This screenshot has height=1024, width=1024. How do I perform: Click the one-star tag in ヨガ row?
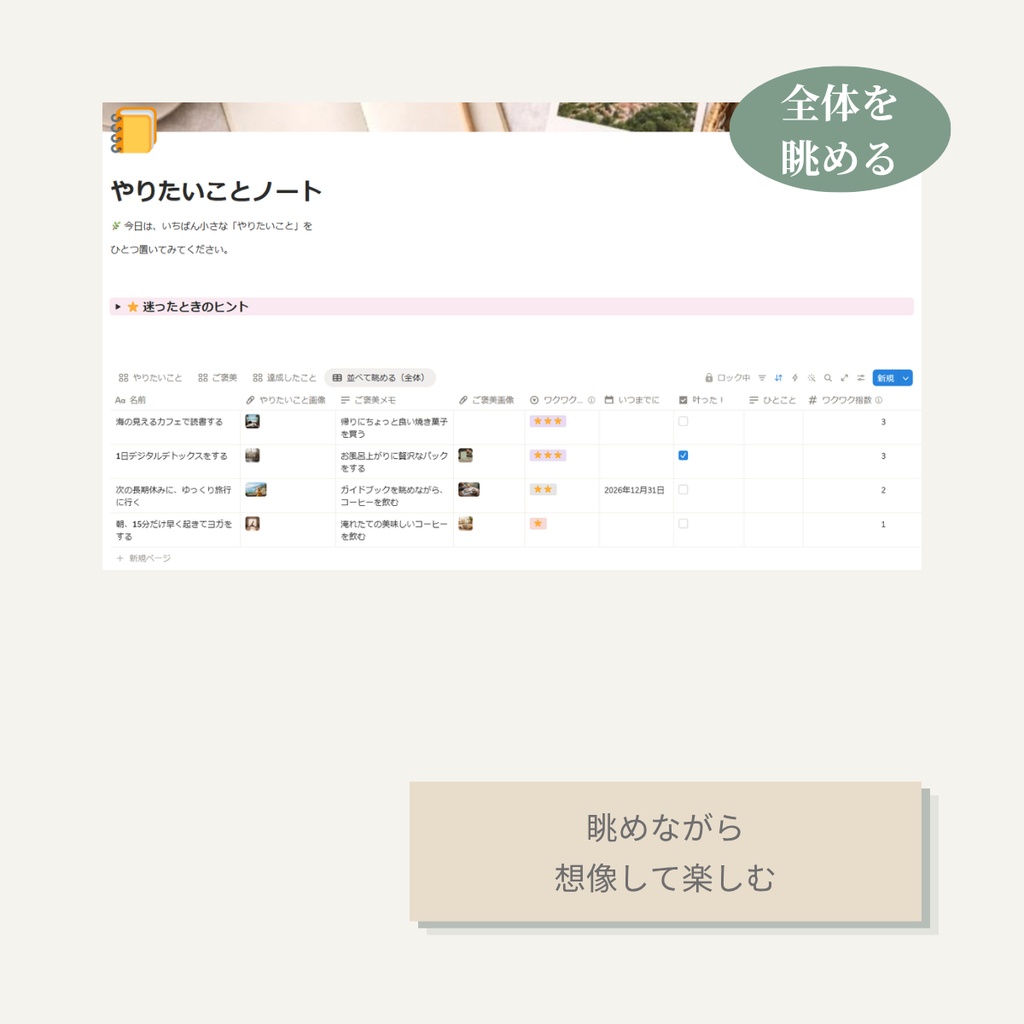coord(538,523)
